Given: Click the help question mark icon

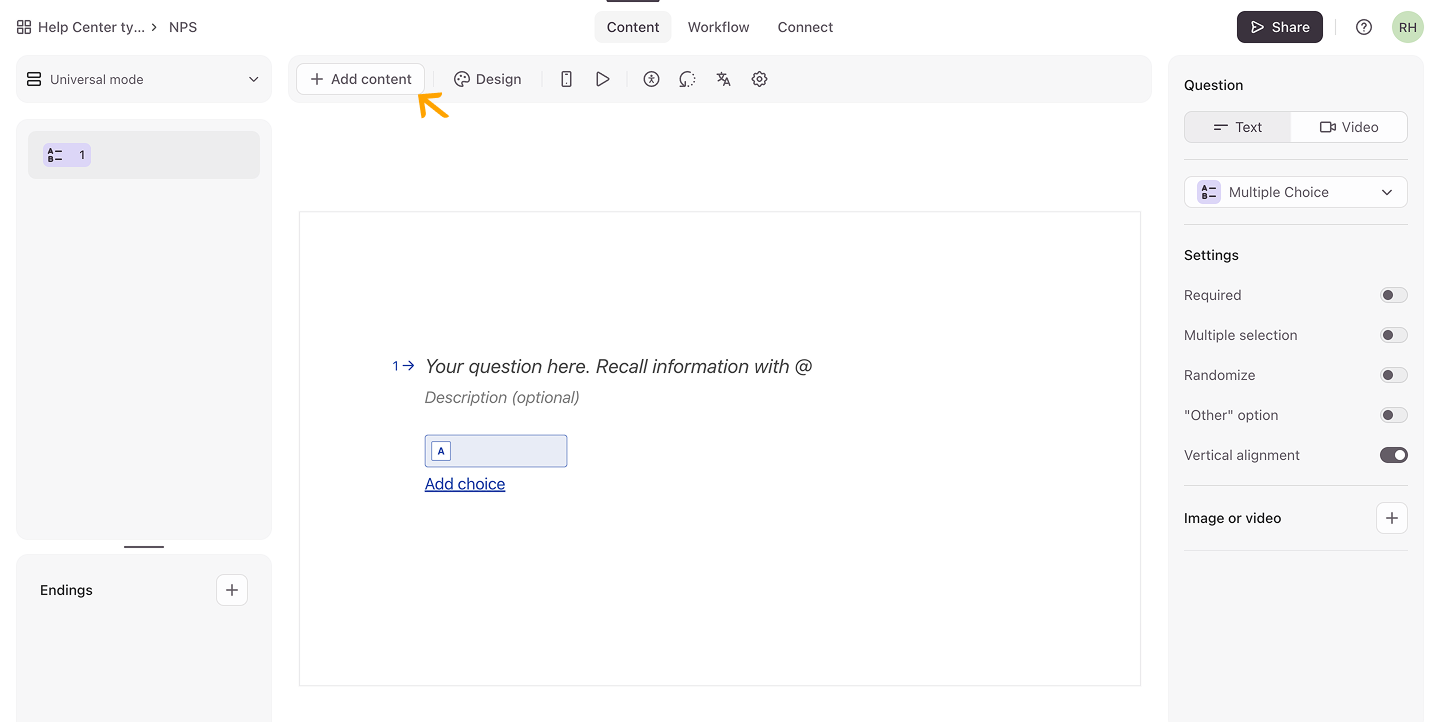Looking at the screenshot, I should 1363,27.
